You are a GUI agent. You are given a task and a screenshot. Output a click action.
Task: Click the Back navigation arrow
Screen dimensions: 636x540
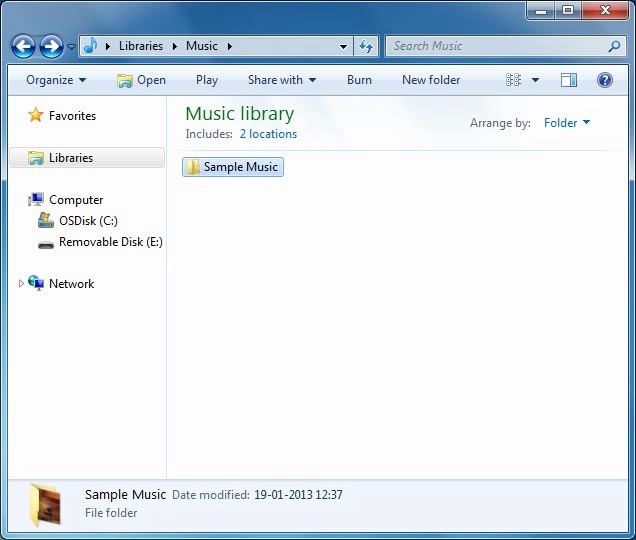23,46
